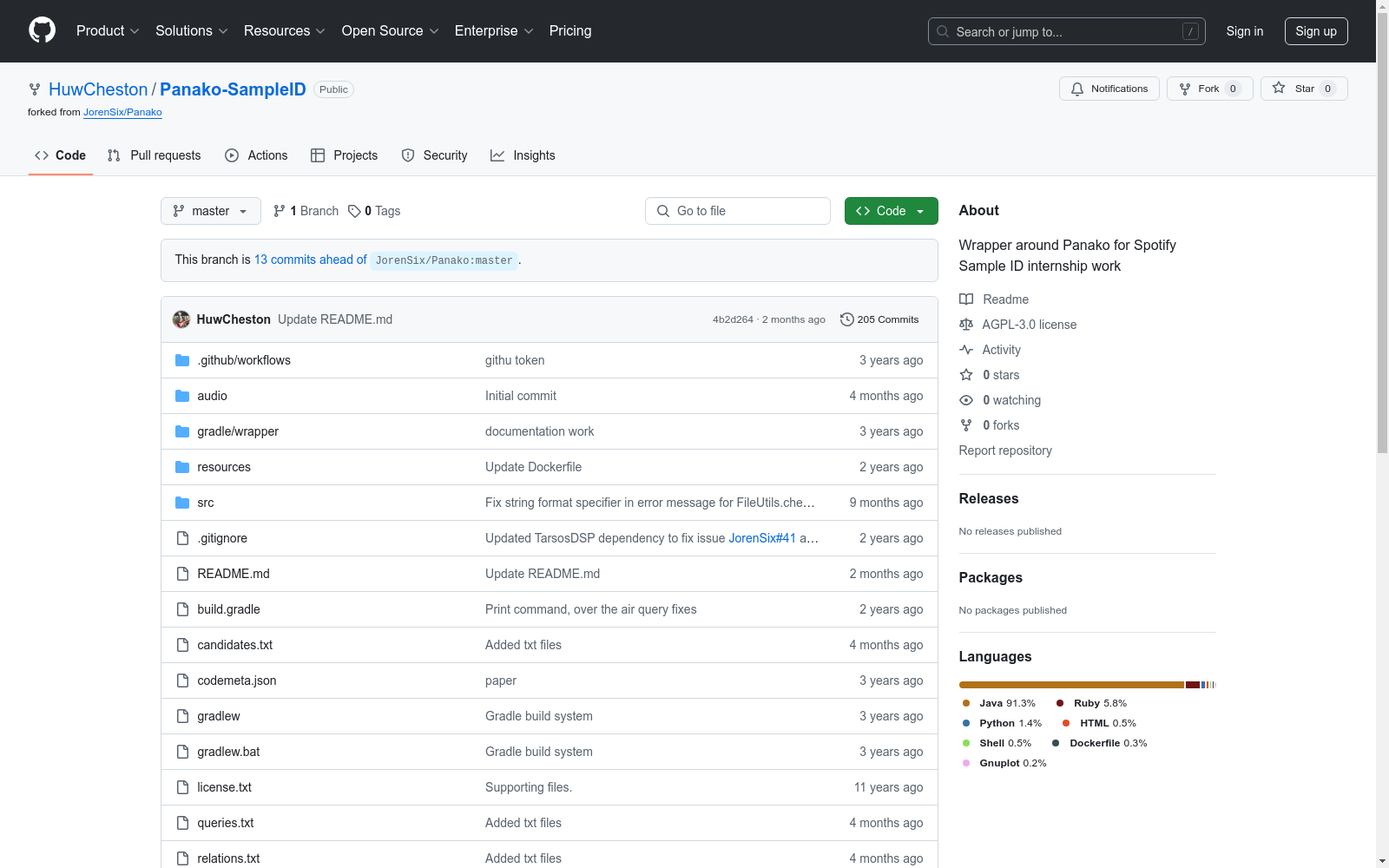
Task: Click the scale icon next to AGPL-3.0 license
Action: point(966,325)
